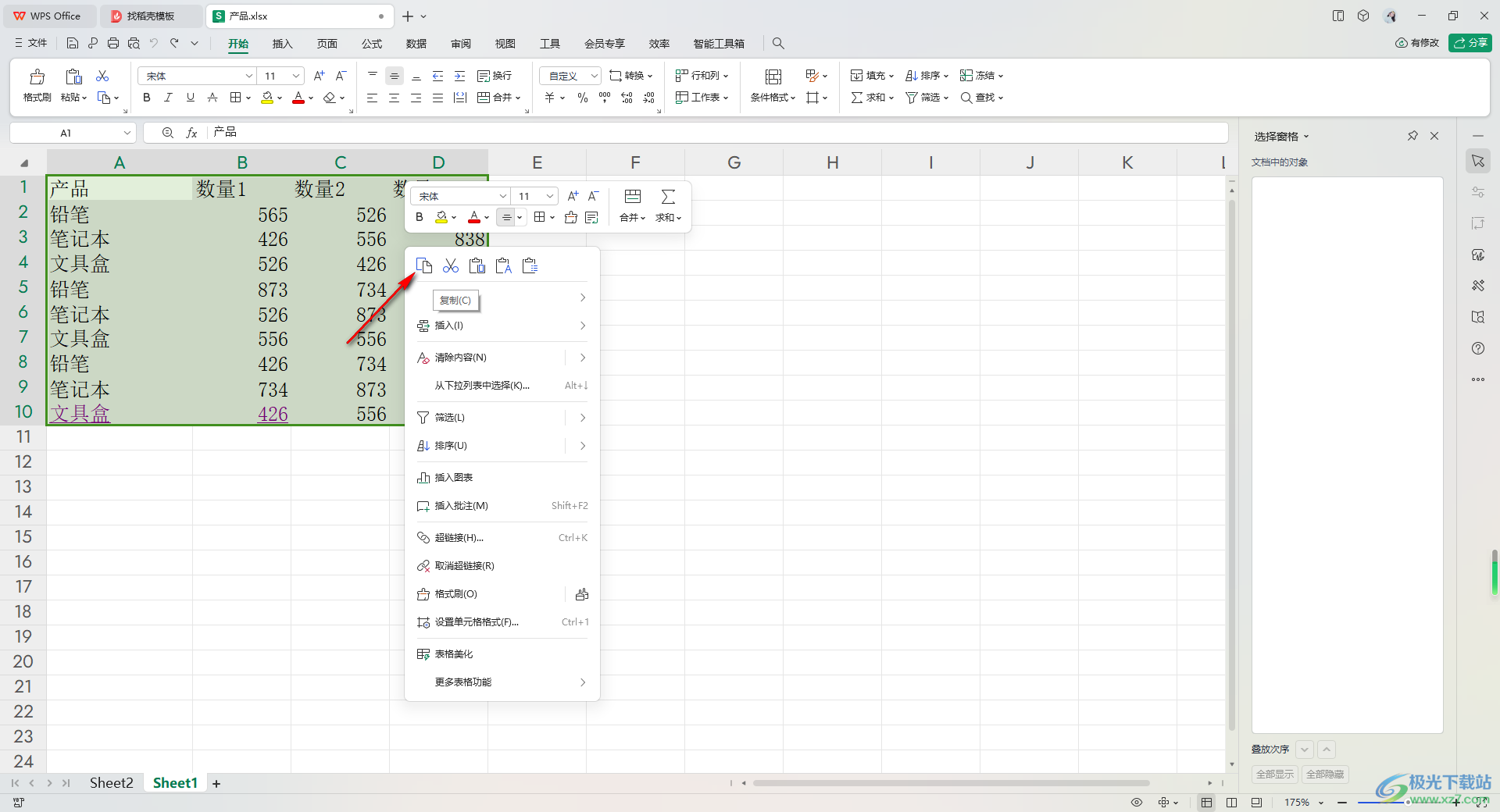
Task: Align text left in ribbon
Action: click(373, 98)
